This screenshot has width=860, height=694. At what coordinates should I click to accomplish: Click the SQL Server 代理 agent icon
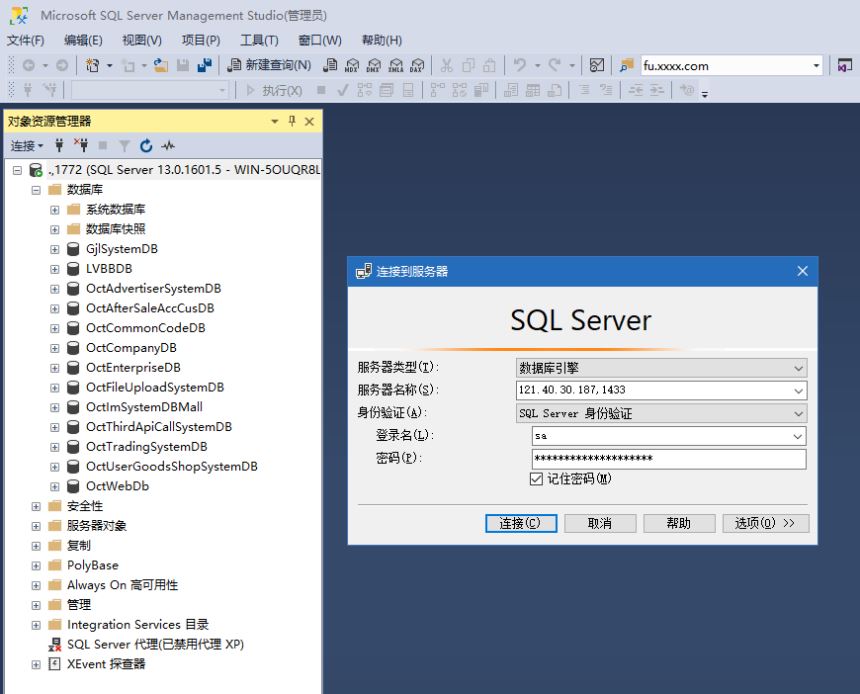click(55, 644)
